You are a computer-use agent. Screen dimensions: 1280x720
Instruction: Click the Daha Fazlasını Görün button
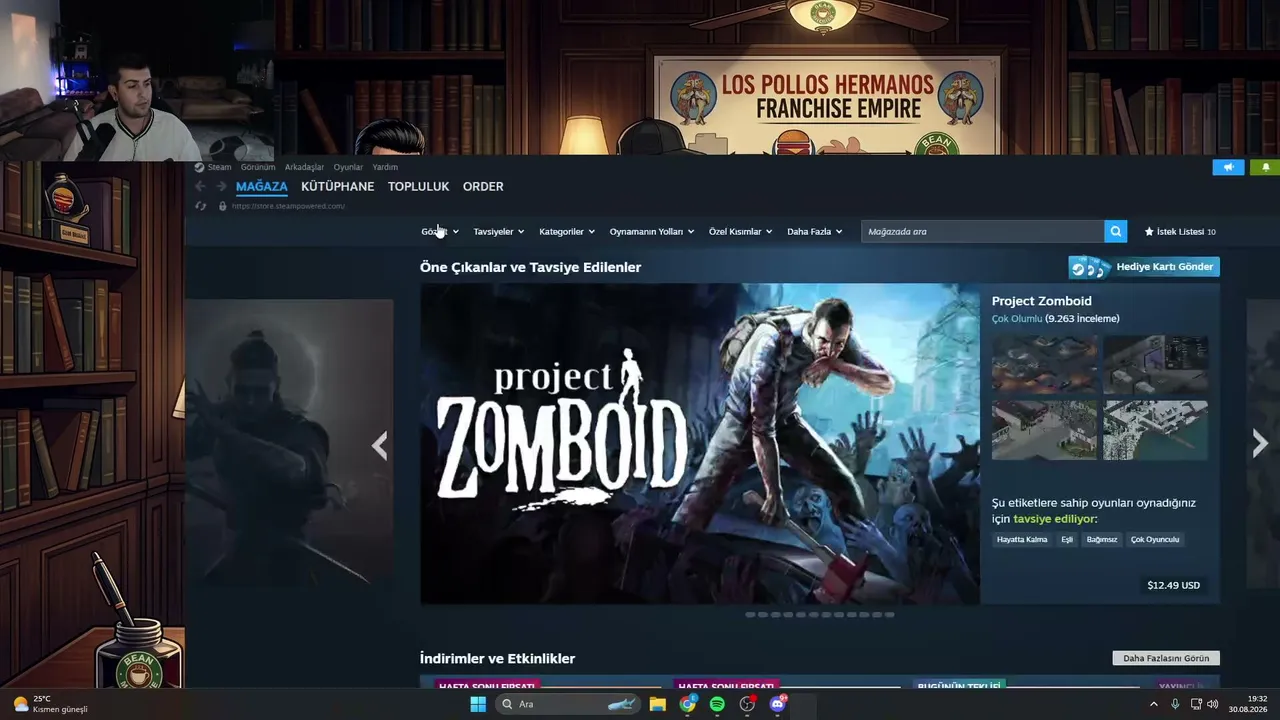pos(1166,658)
